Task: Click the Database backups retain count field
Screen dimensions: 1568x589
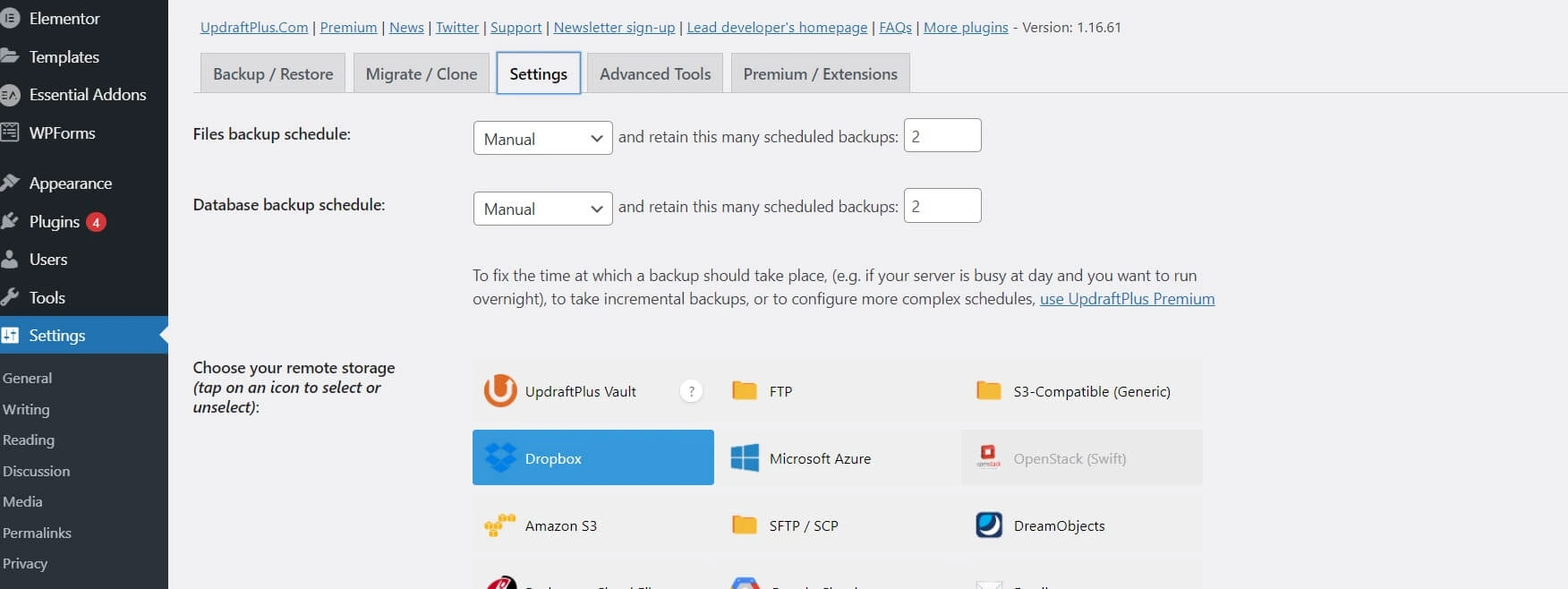Action: click(x=942, y=205)
